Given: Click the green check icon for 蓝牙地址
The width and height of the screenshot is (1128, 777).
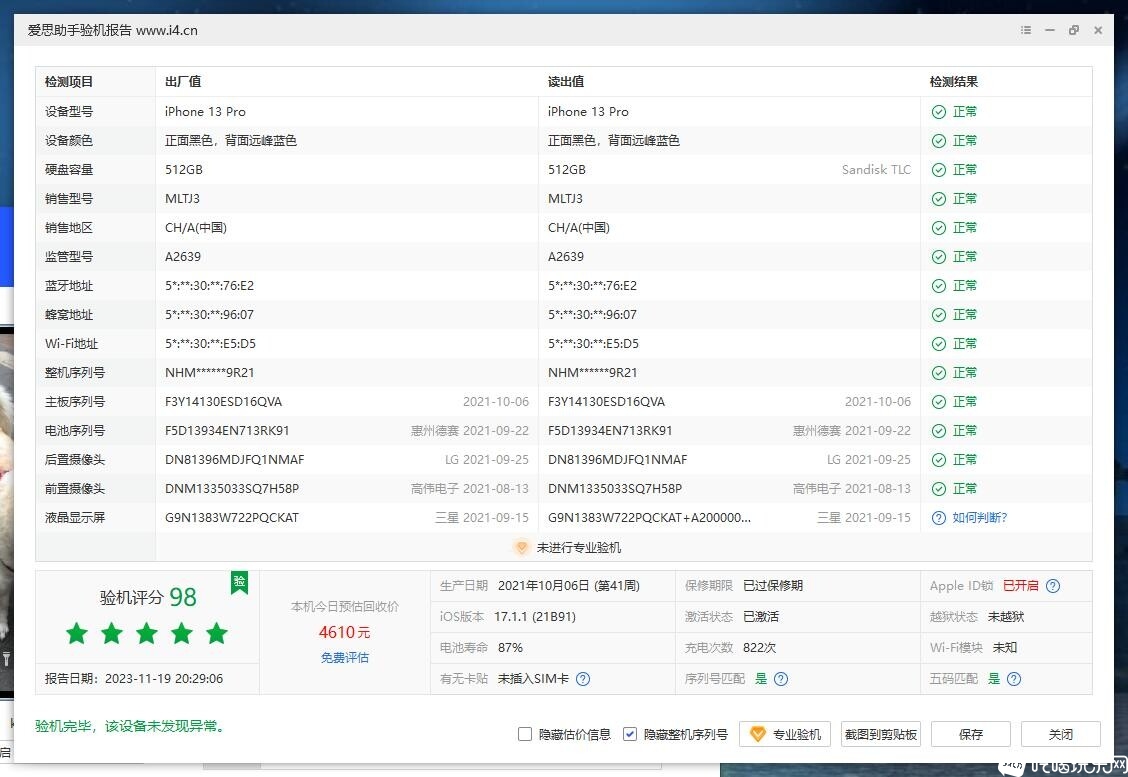Looking at the screenshot, I should tap(938, 286).
